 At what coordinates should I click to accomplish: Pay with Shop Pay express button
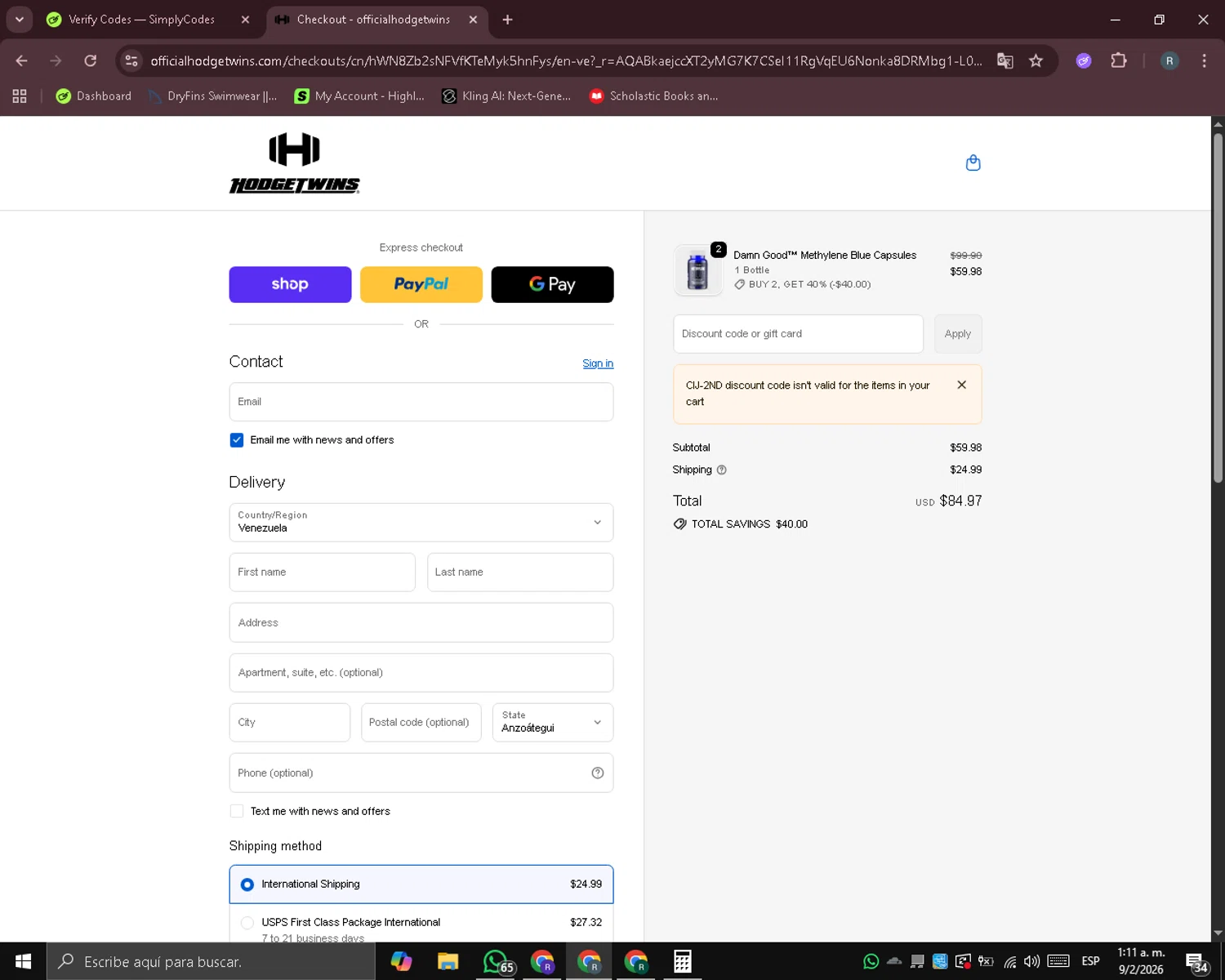click(290, 284)
